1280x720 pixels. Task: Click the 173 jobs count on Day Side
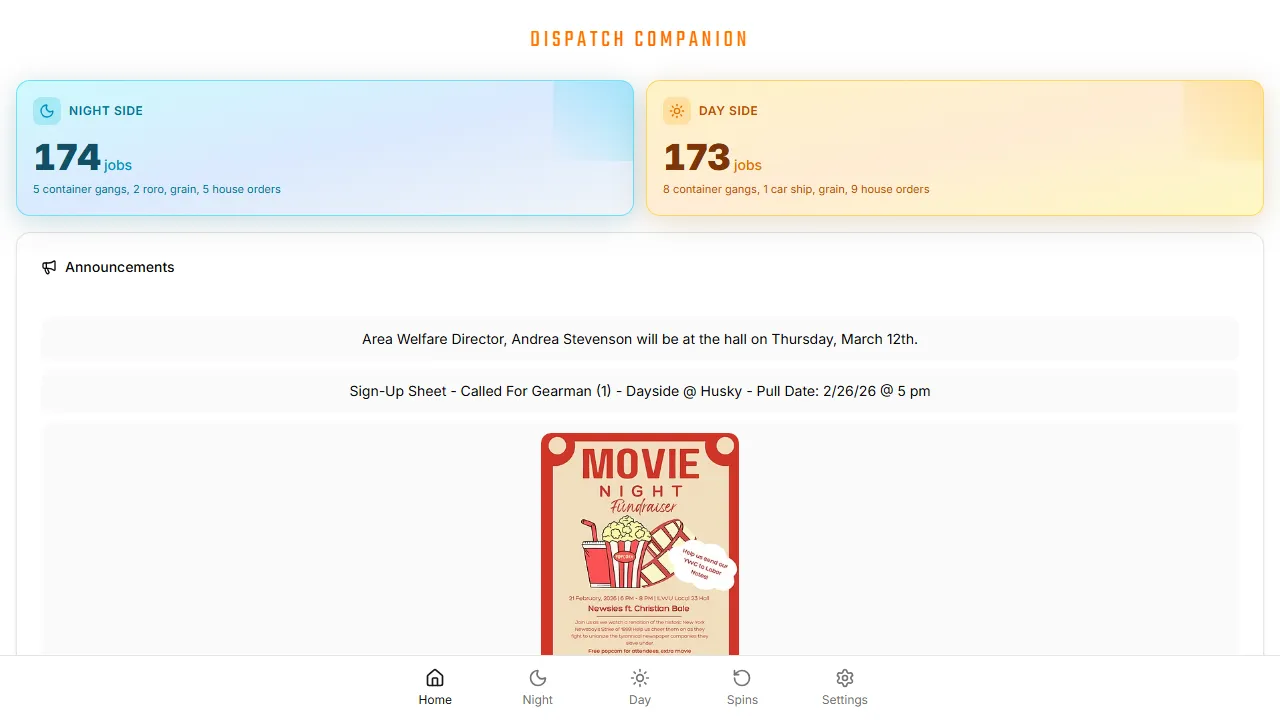pos(696,157)
